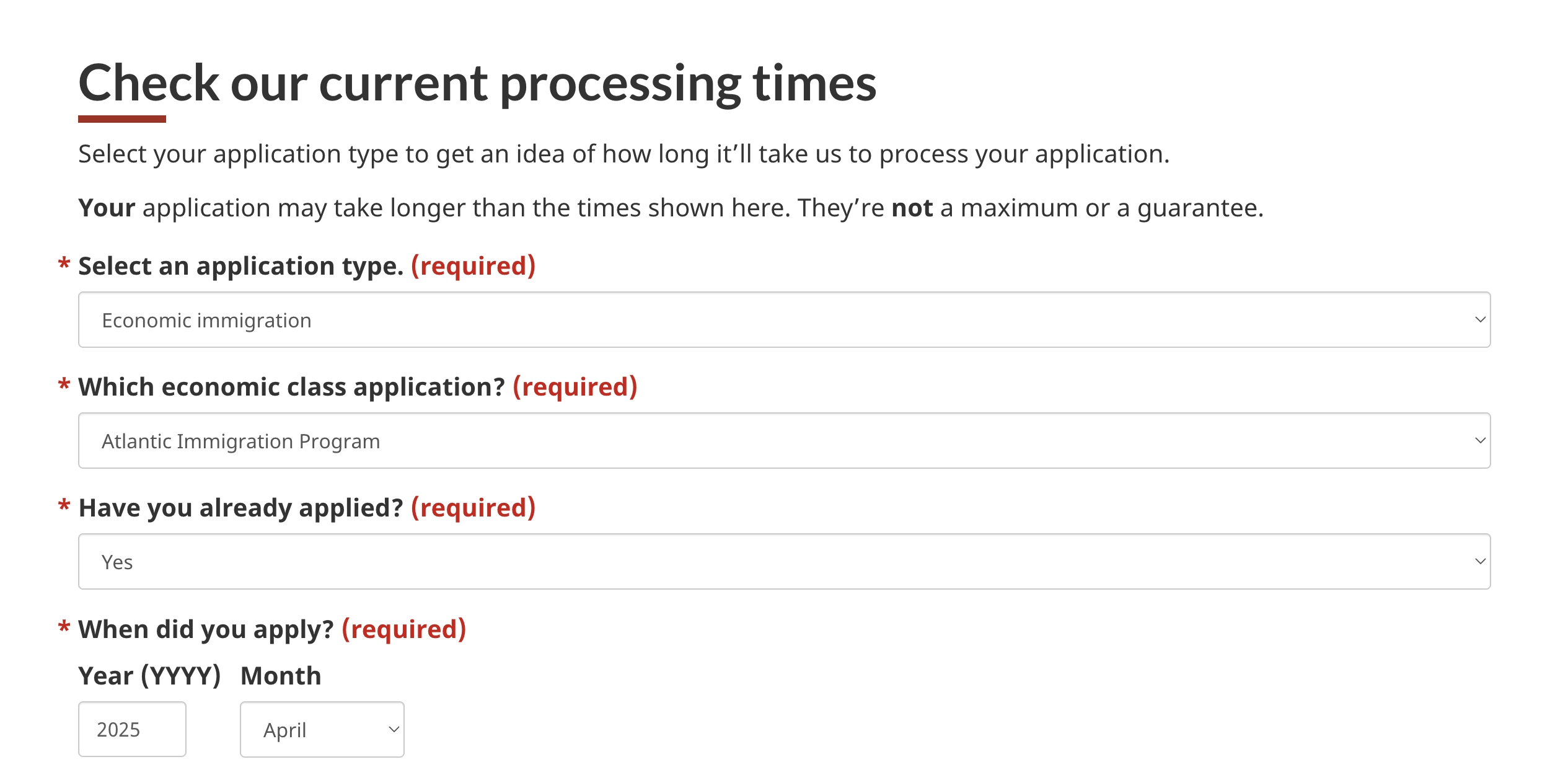Click the chevron on the Economic immigration selector
1568x780 pixels.
click(1481, 319)
